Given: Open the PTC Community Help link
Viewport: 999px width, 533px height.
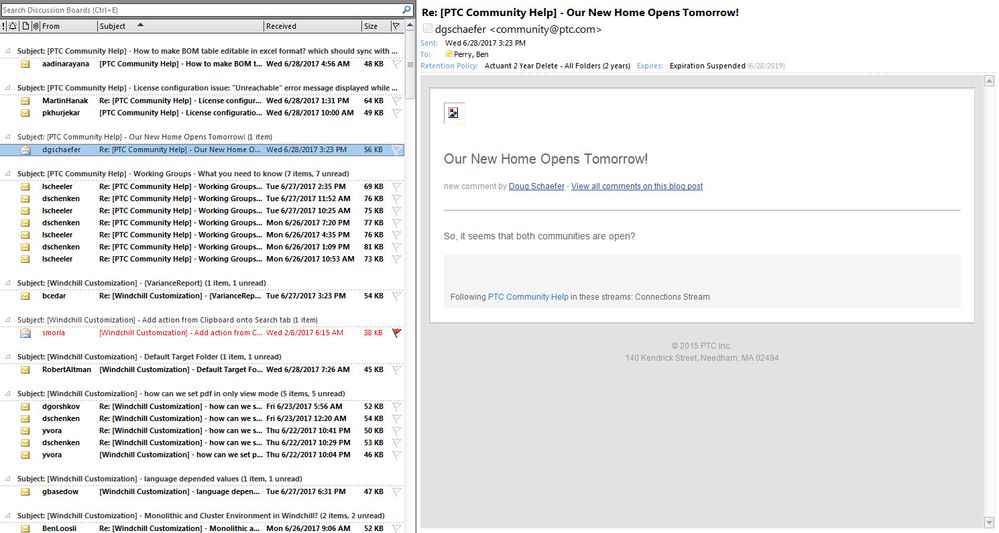Looking at the screenshot, I should pyautogui.click(x=528, y=297).
